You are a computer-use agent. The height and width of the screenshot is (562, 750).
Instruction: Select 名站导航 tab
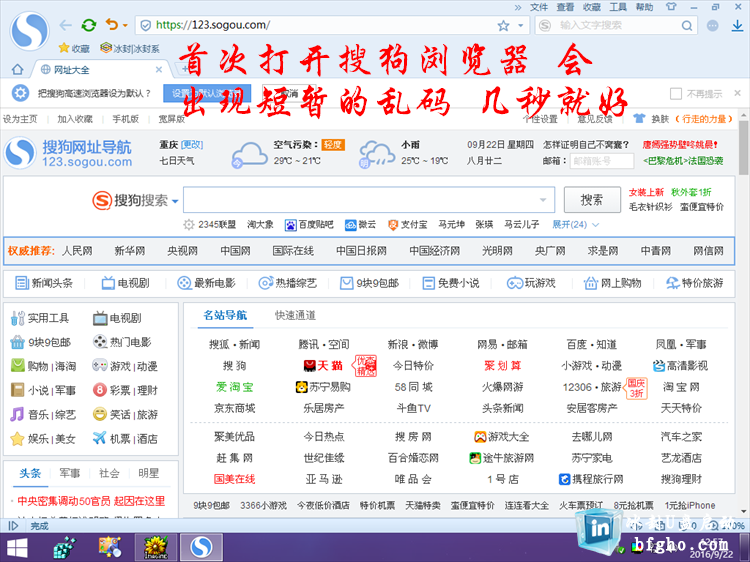point(225,315)
